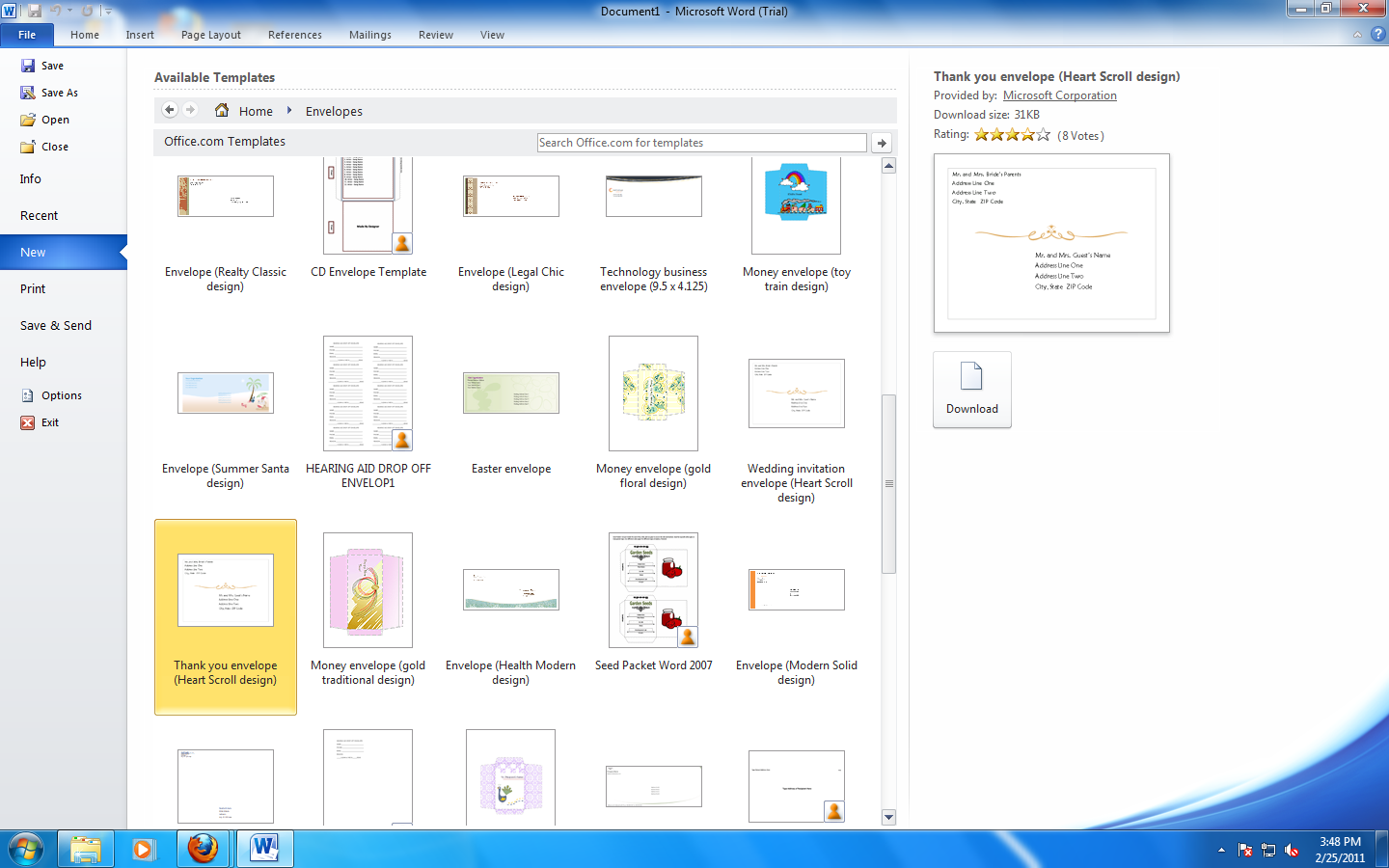Click the templates Forward arrow

(x=190, y=110)
